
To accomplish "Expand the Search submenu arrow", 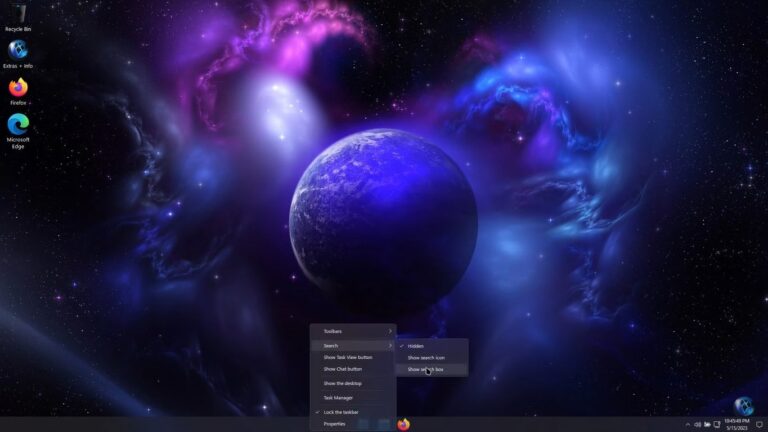I will click(390, 346).
